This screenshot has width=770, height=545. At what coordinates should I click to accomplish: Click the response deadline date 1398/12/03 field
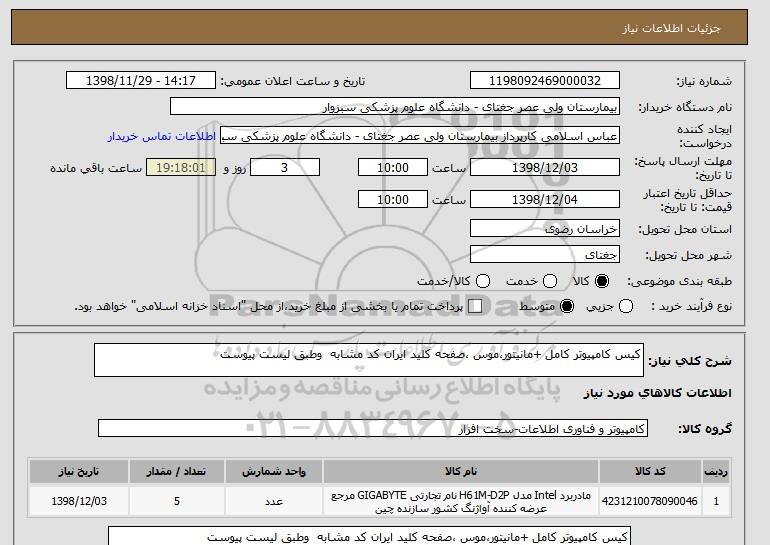pyautogui.click(x=545, y=167)
